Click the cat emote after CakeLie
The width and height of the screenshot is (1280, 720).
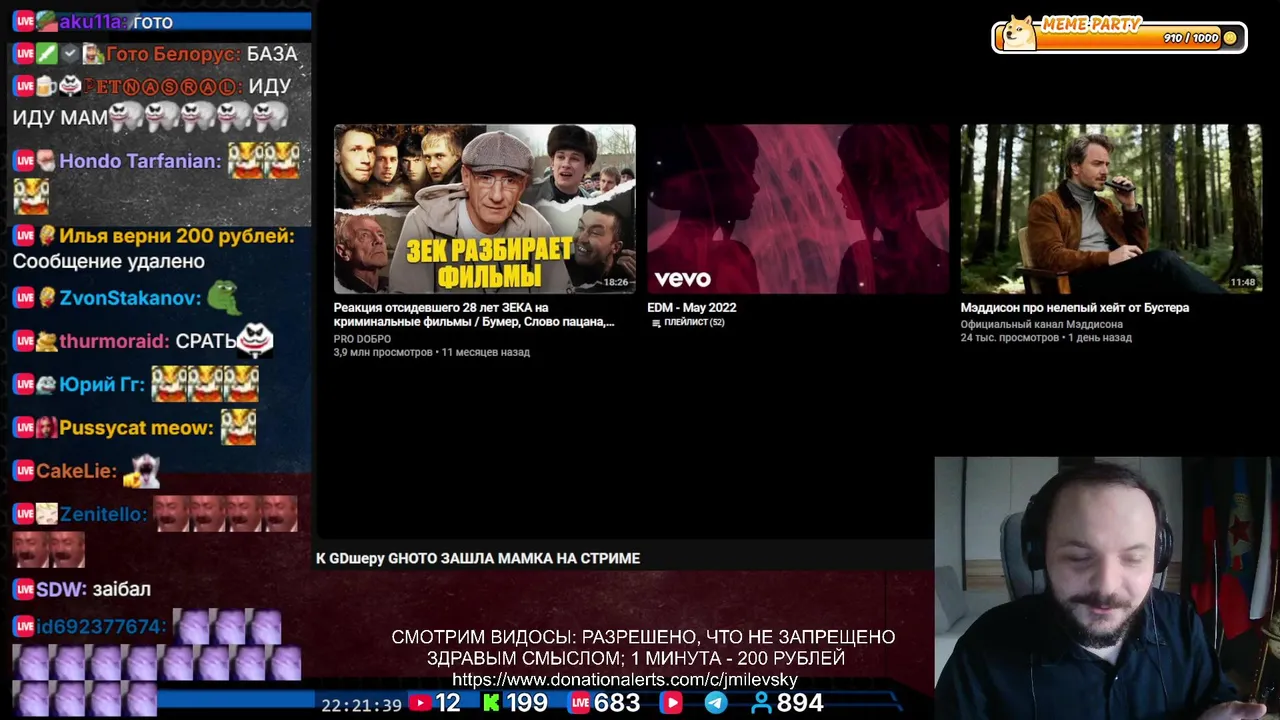coord(141,471)
